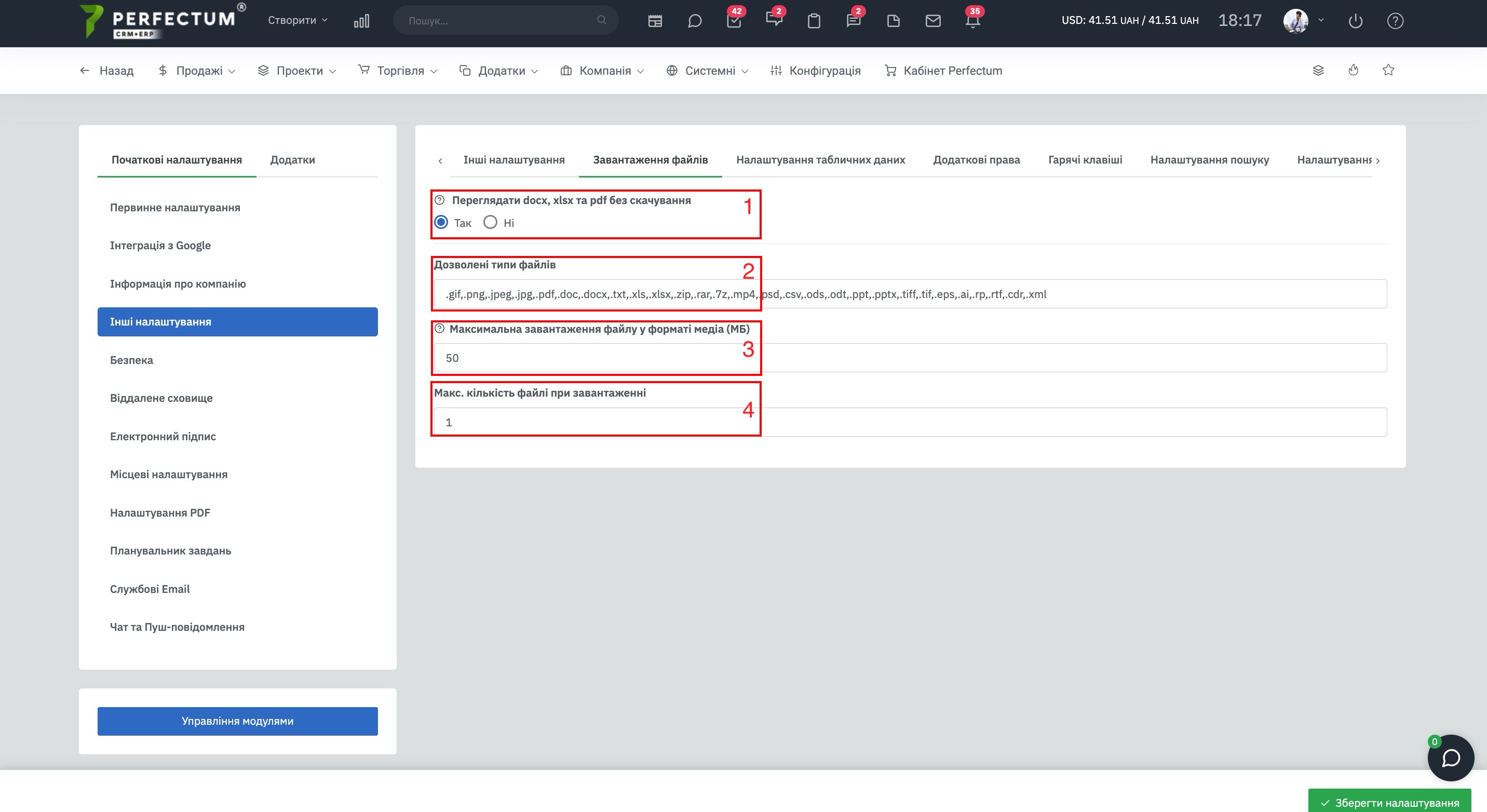Open the mail envelope icon
Viewport: 1487px width, 812px height.
pyautogui.click(x=933, y=21)
